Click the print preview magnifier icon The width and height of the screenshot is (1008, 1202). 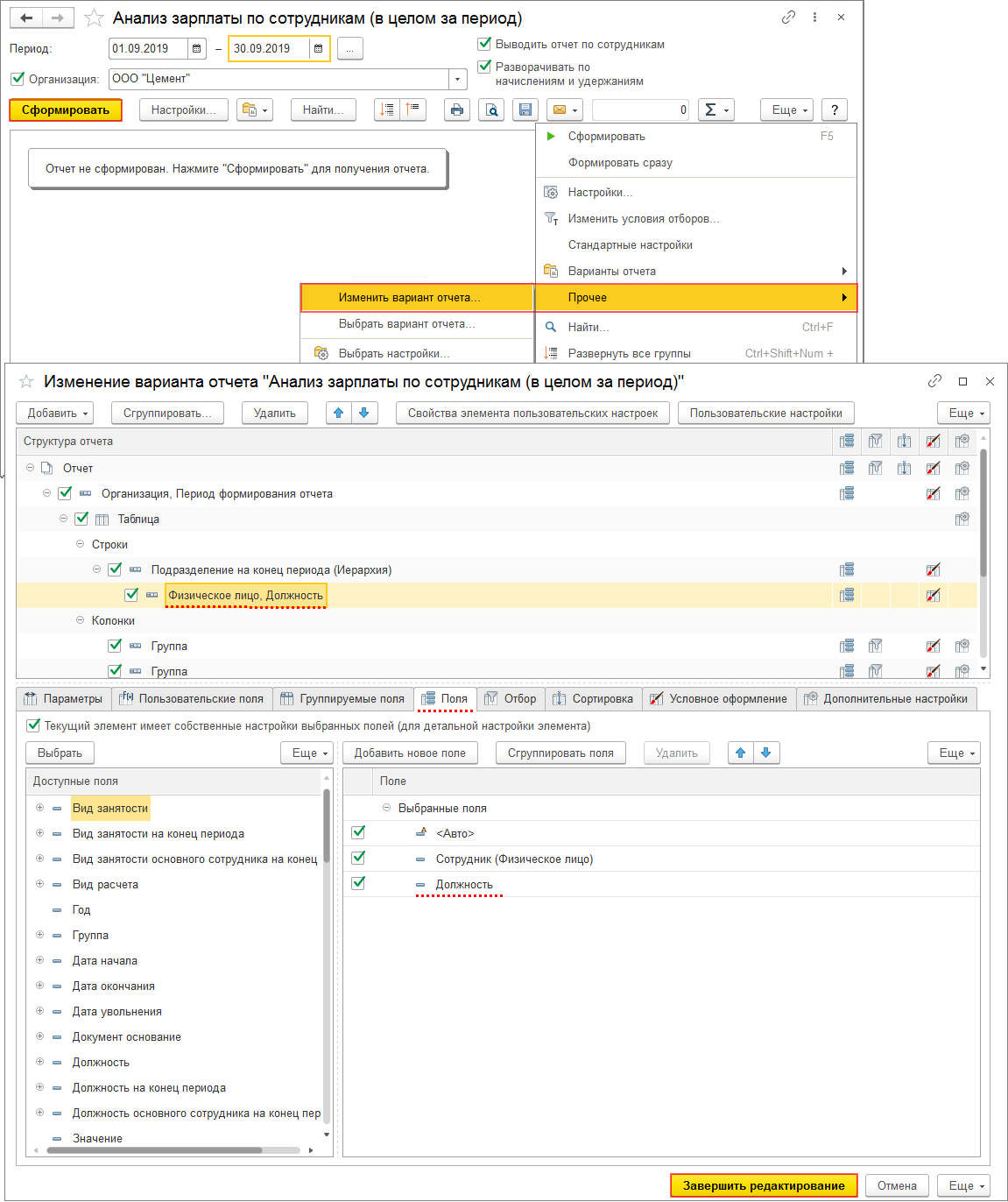pyautogui.click(x=491, y=110)
